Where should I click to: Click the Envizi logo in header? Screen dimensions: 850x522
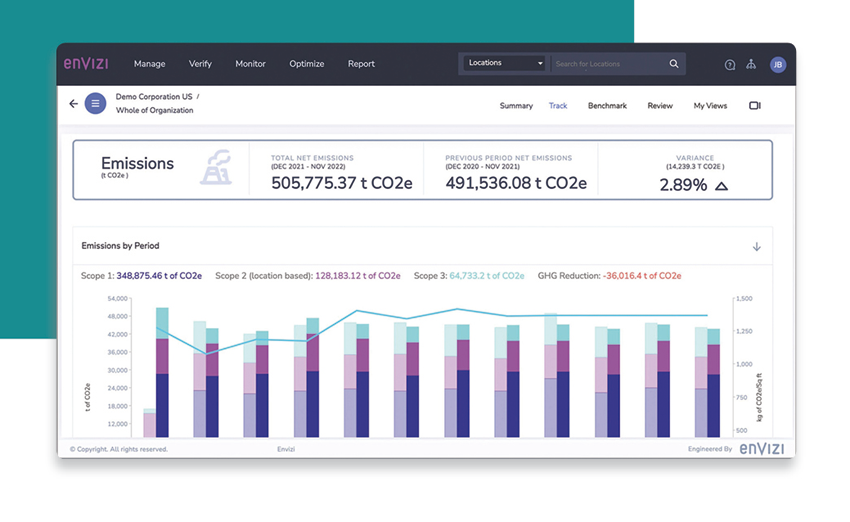[x=86, y=63]
